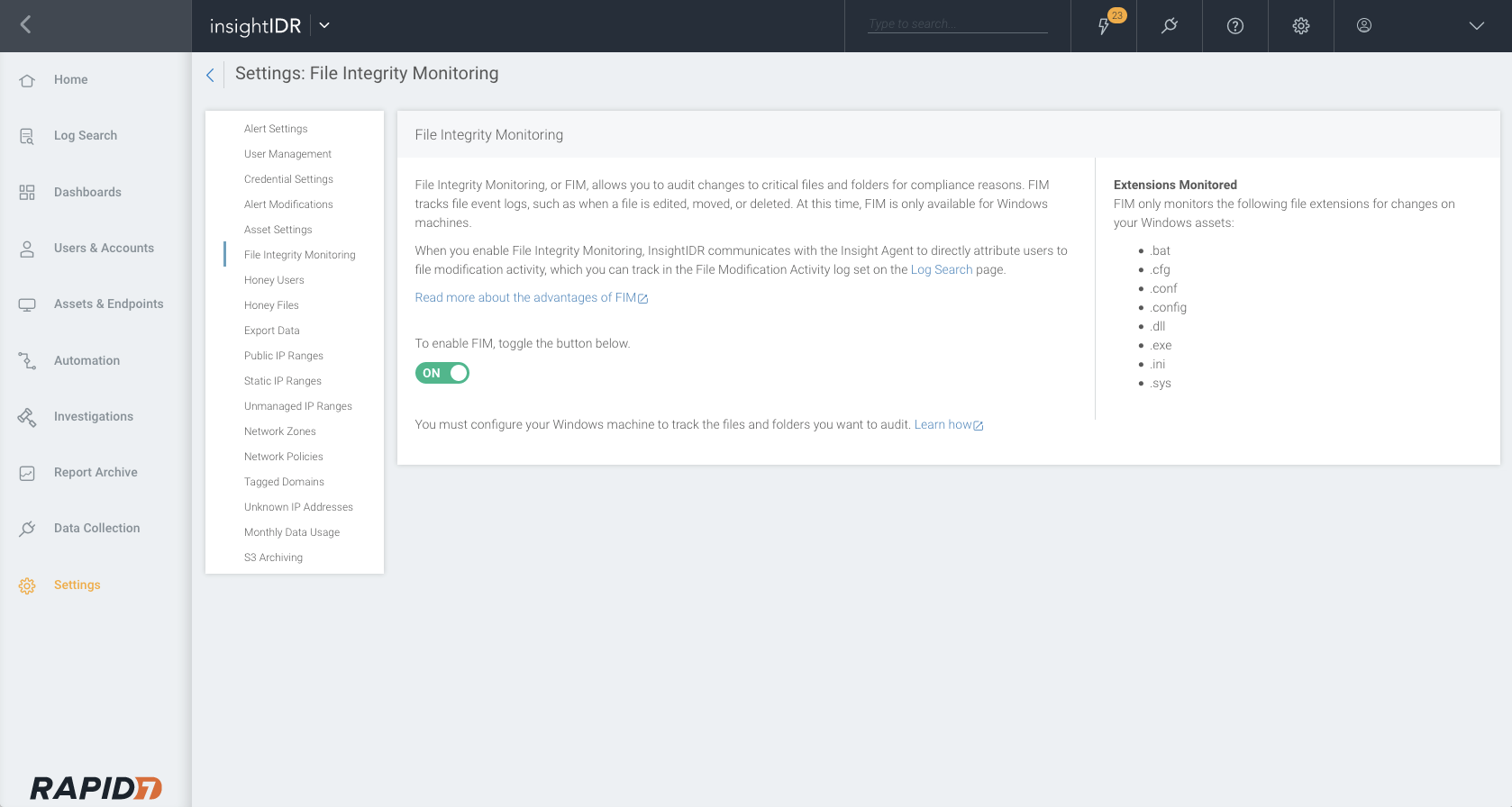1512x807 pixels.
Task: Click the notifications lightning bolt icon
Action: pyautogui.click(x=1104, y=26)
